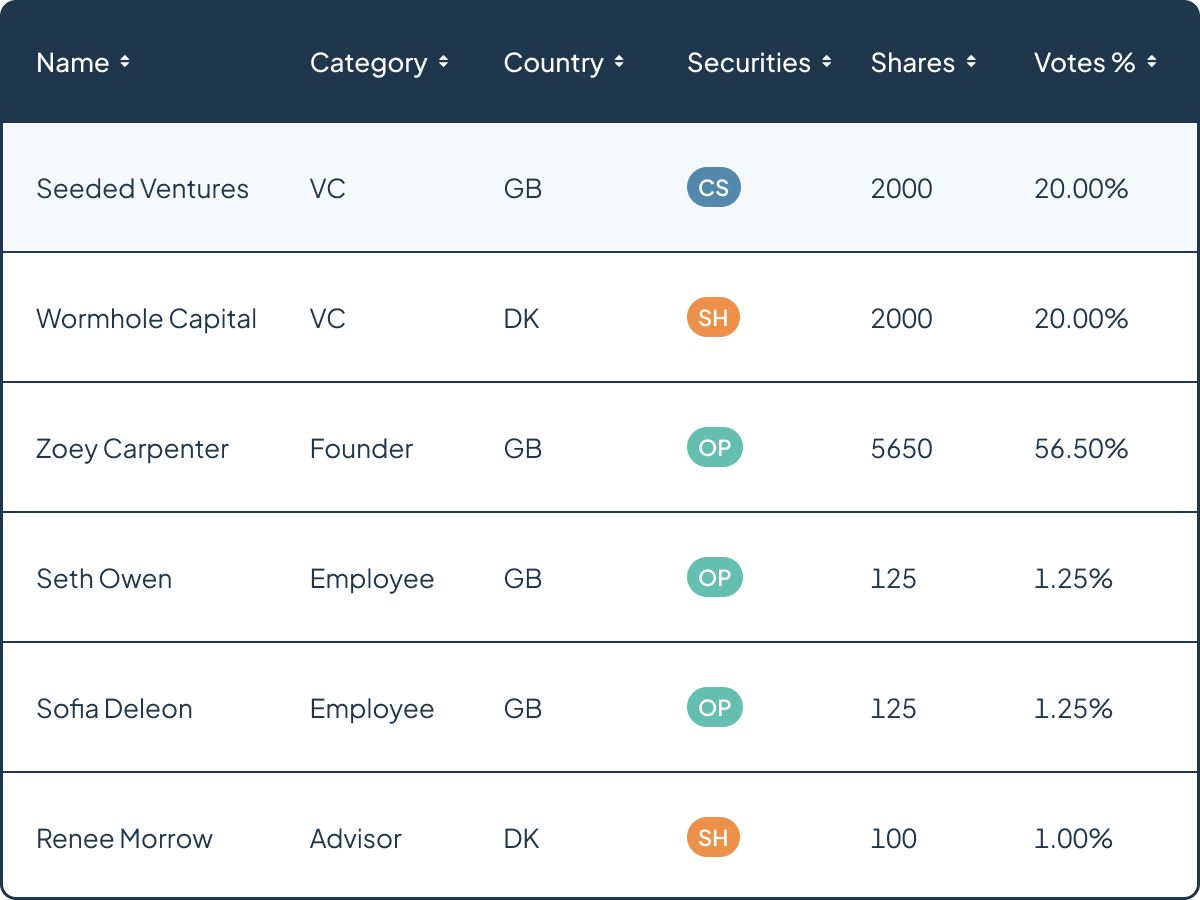This screenshot has width=1200, height=900.
Task: Click the Securities column header label
Action: click(x=749, y=63)
